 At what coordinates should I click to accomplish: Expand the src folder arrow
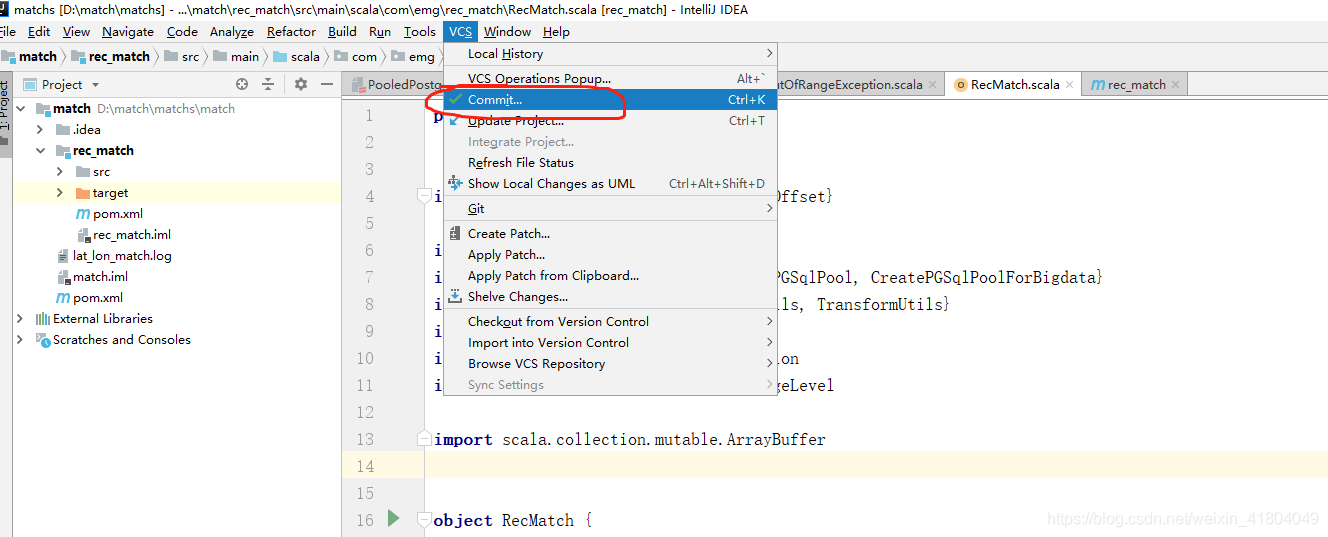(x=60, y=172)
